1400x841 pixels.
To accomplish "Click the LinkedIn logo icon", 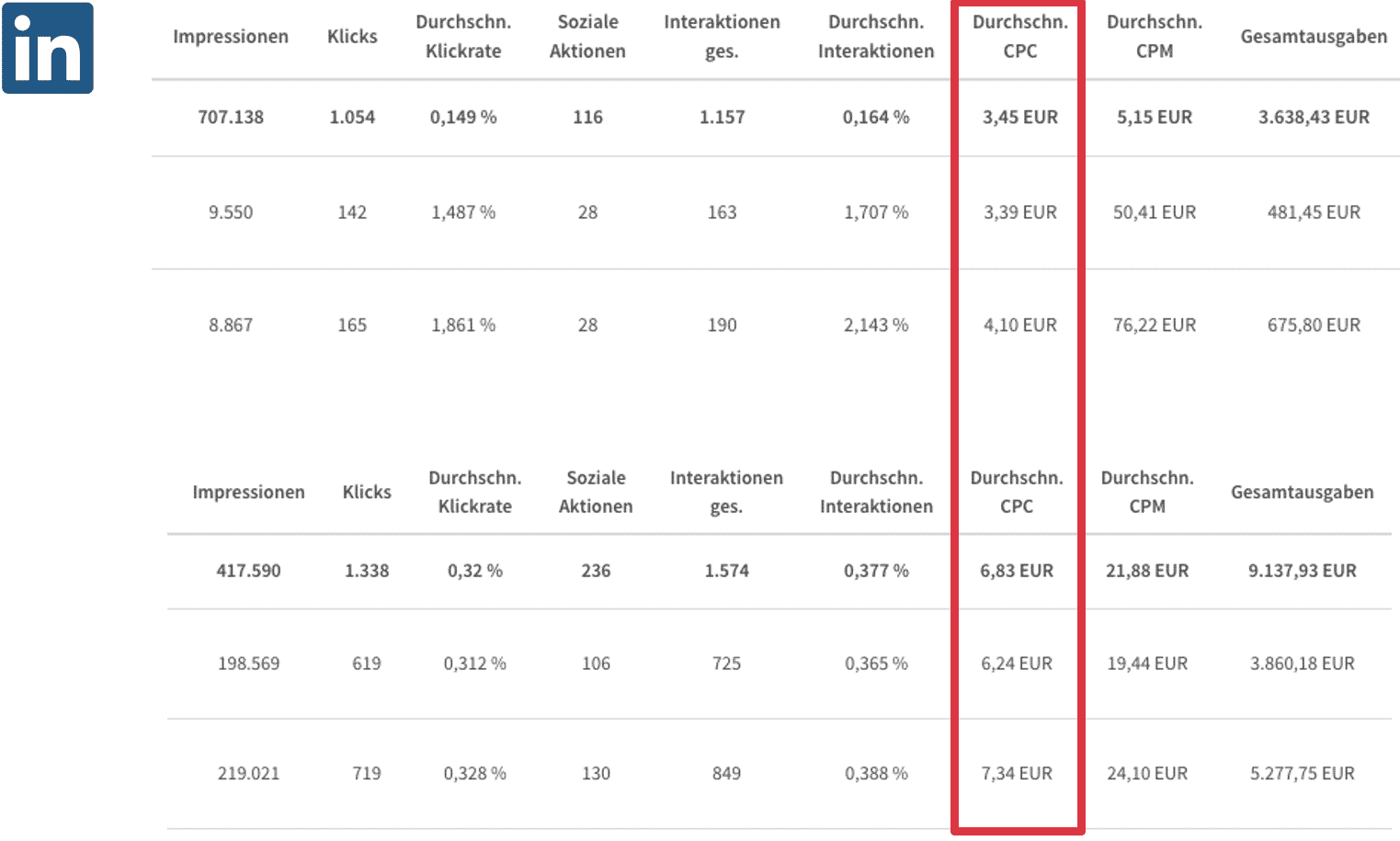I will [x=48, y=48].
